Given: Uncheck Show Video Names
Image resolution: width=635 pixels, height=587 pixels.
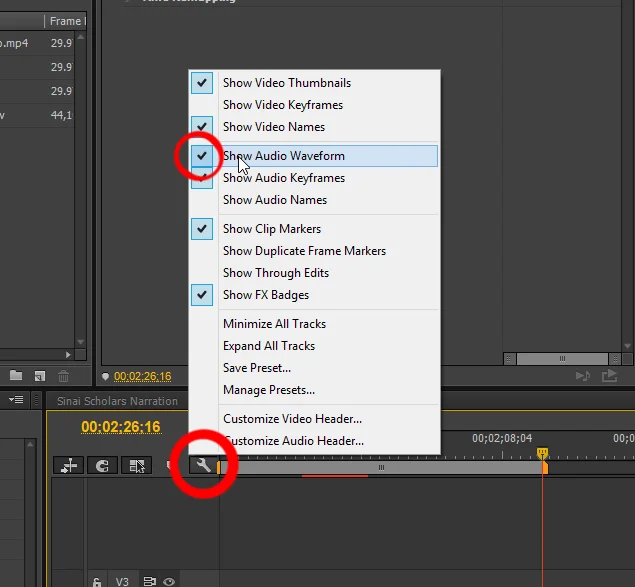Looking at the screenshot, I should coord(202,127).
